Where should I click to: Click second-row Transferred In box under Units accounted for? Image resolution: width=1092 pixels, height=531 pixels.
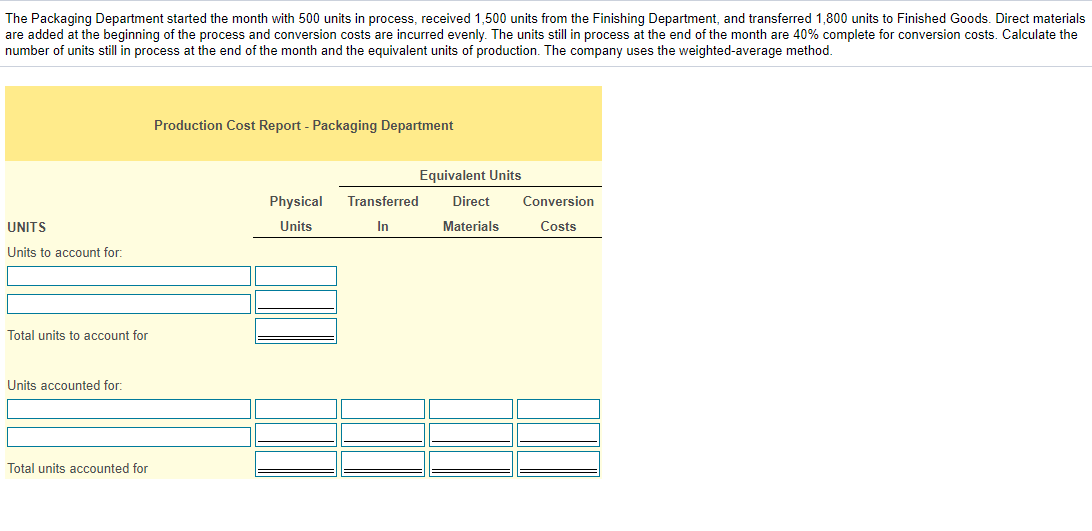383,435
